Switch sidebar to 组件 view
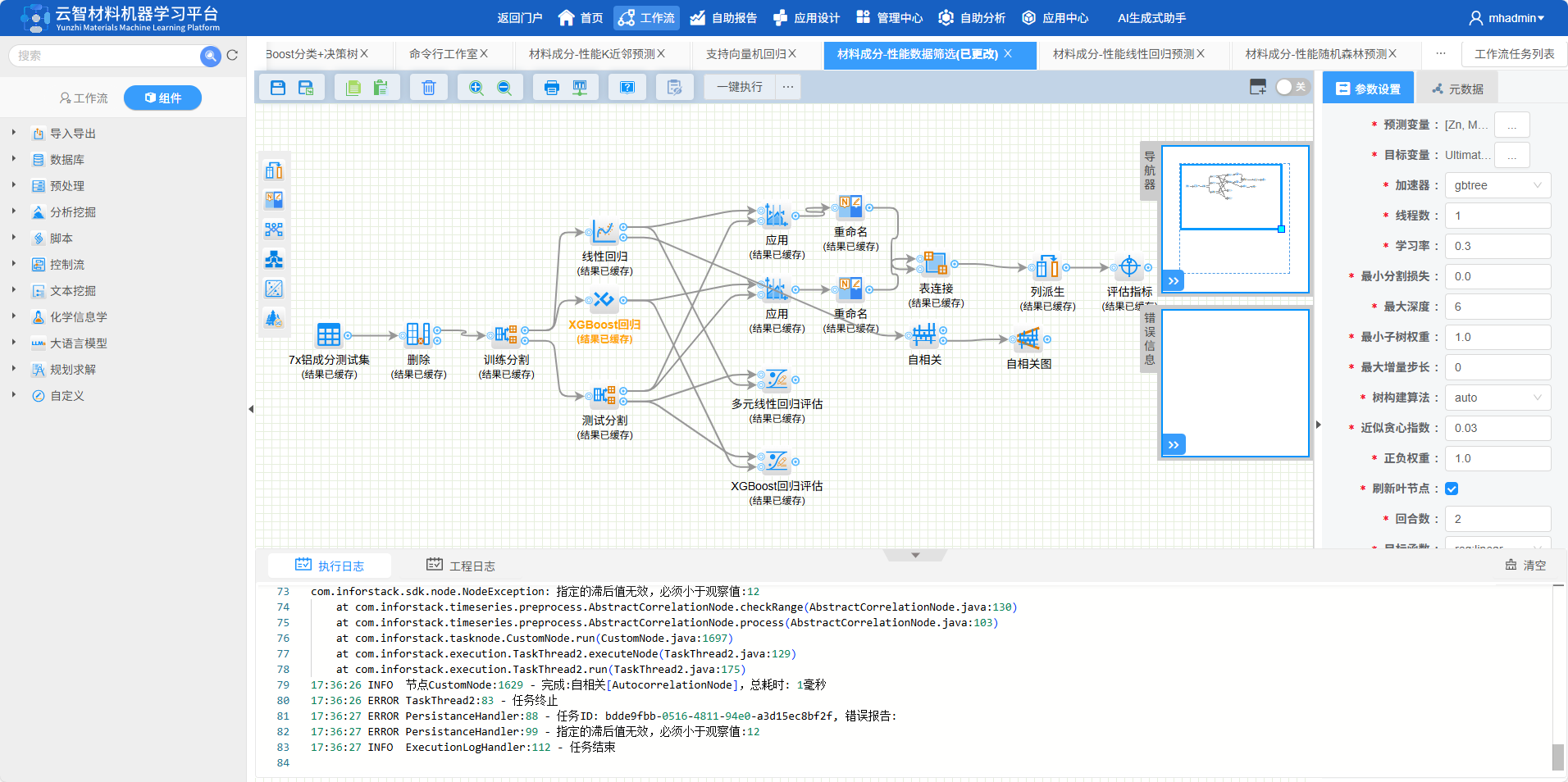 coord(162,98)
